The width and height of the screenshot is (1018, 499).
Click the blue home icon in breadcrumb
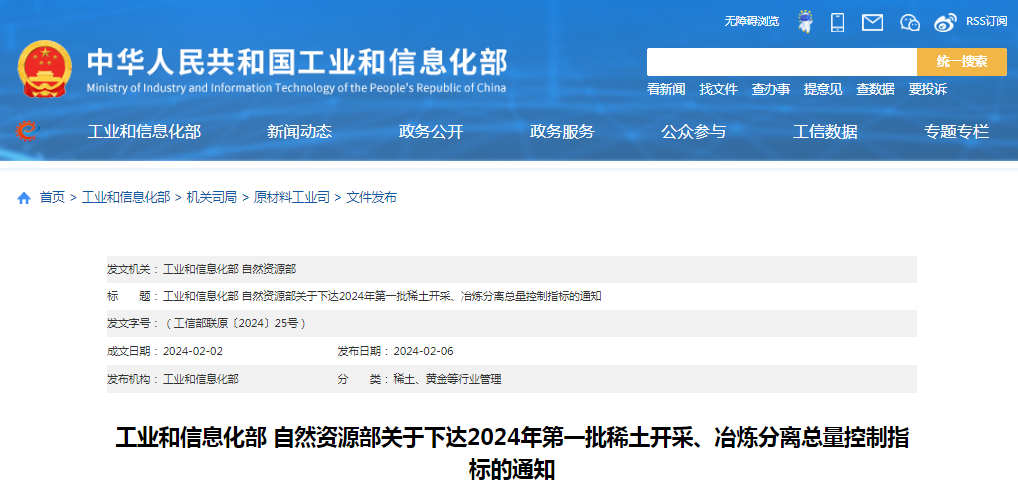(x=24, y=198)
